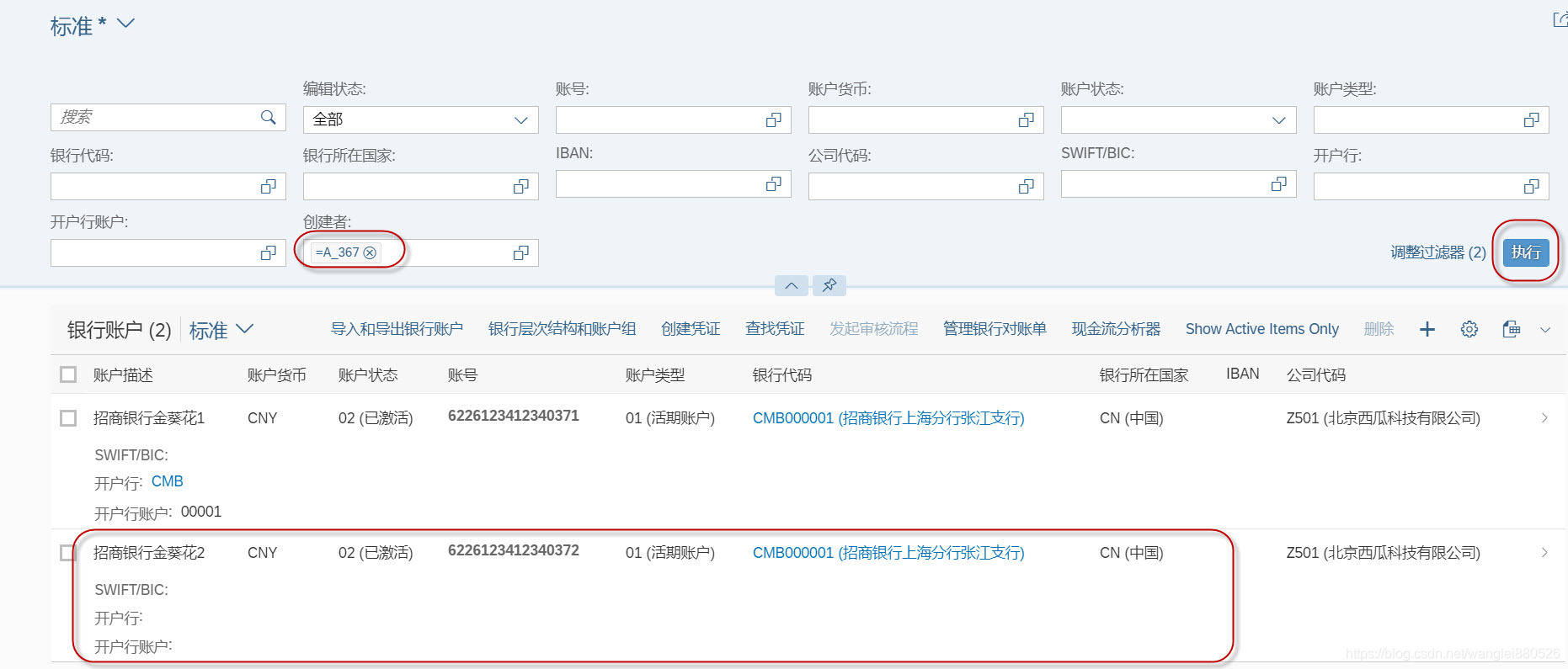Open CMB000001 bank link in 金葵花2 row

[888, 553]
